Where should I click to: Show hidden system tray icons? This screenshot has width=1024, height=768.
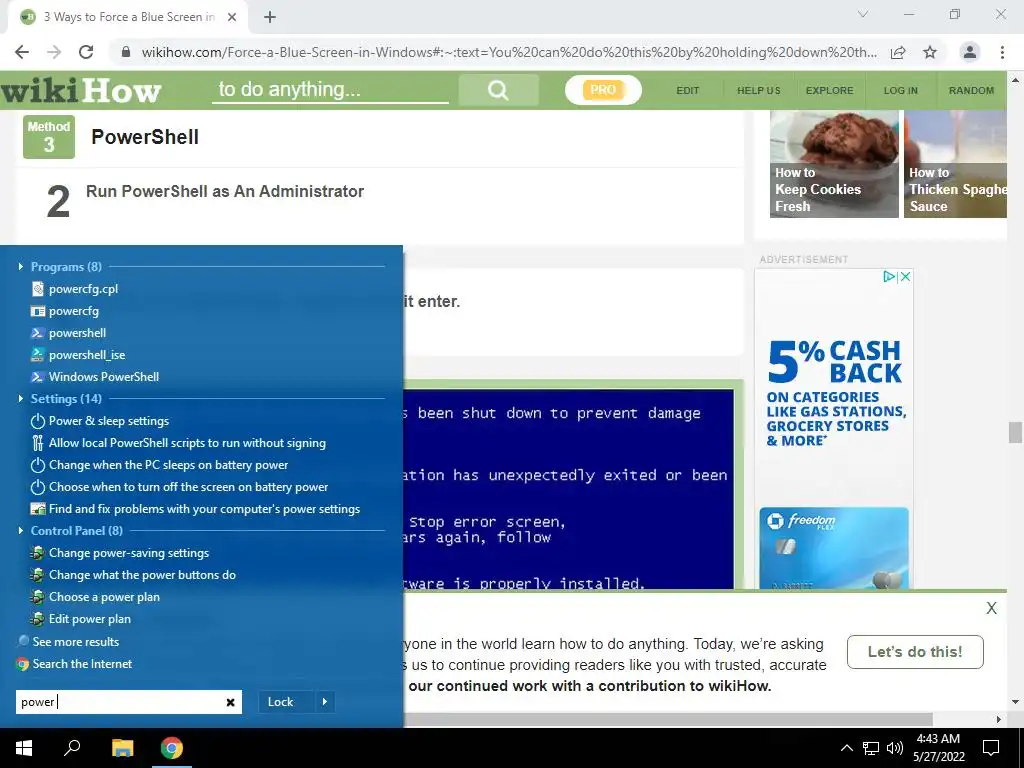click(x=846, y=748)
